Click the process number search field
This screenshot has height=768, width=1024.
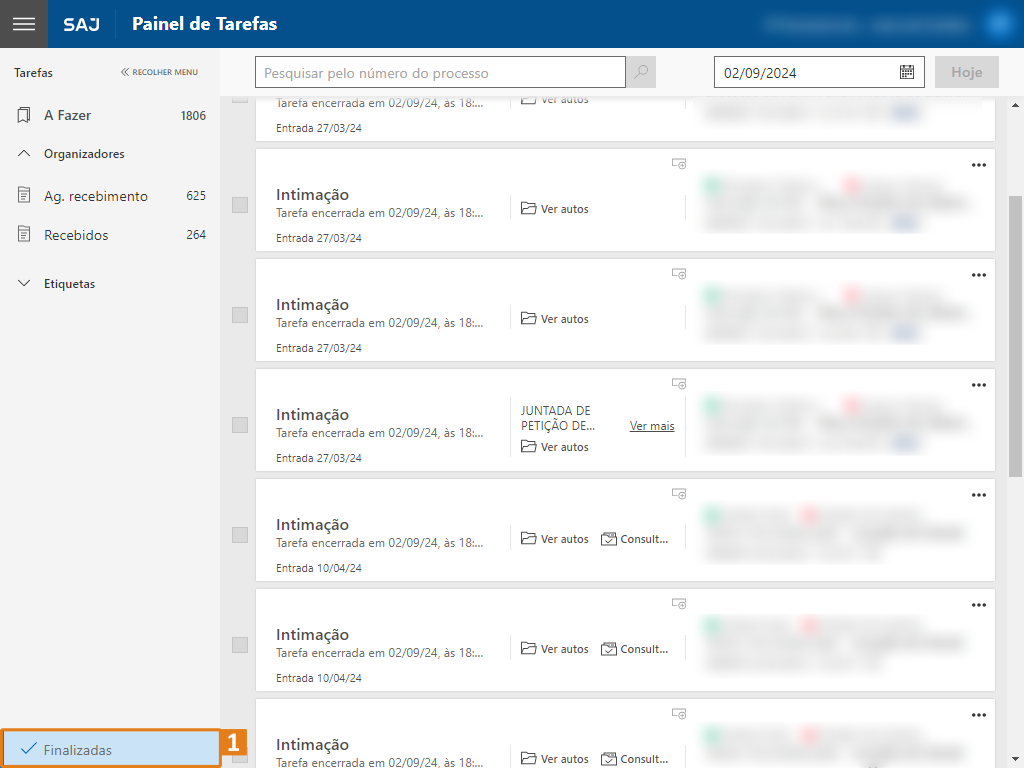440,72
